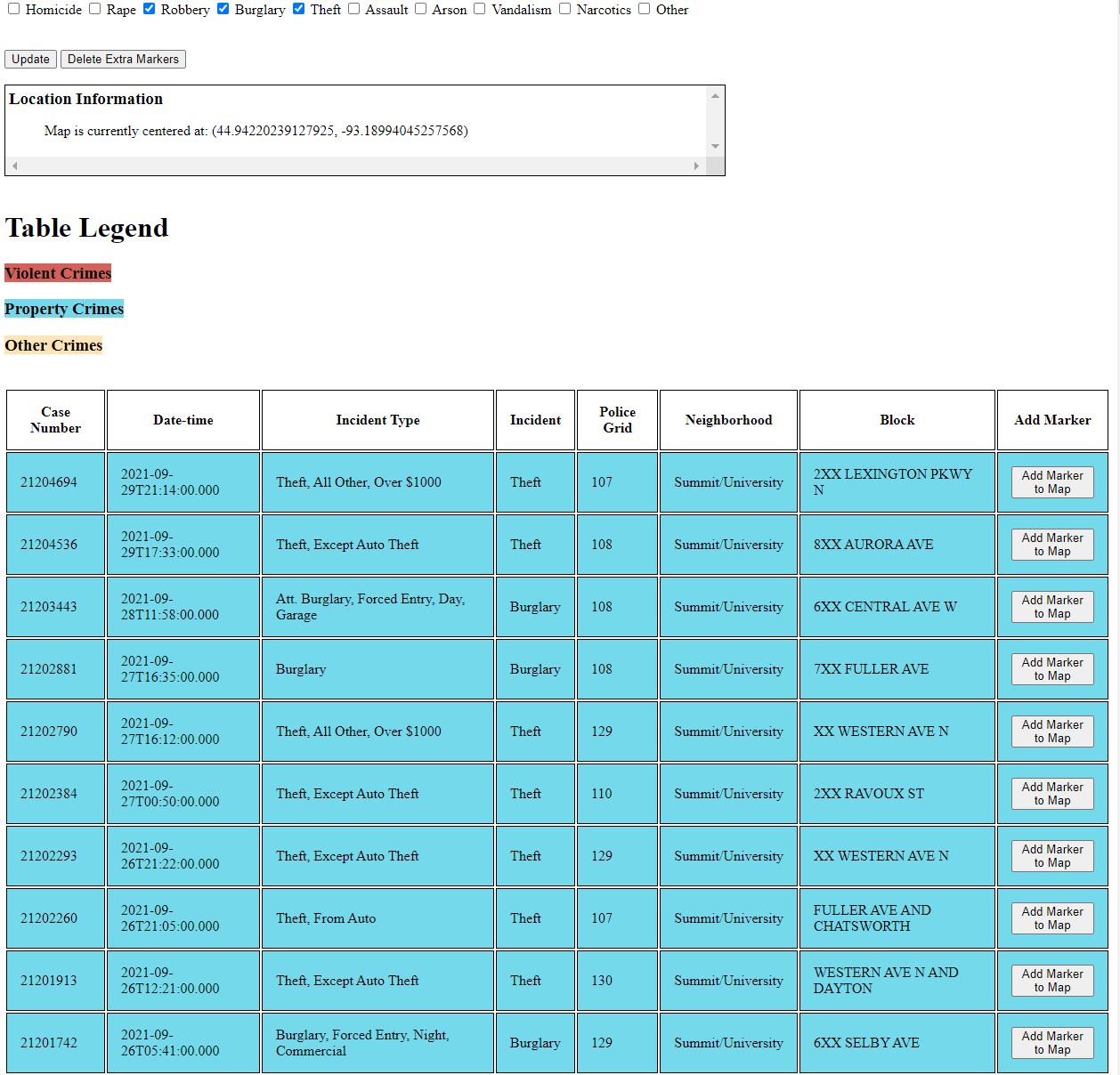Click right arrow of horizontal scrollbar
Screen dimensions: 1120x1075
click(x=696, y=166)
